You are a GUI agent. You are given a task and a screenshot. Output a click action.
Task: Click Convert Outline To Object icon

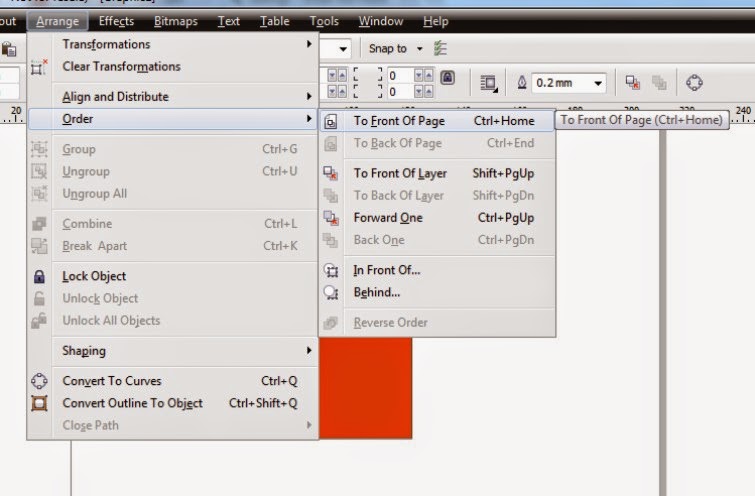39,403
